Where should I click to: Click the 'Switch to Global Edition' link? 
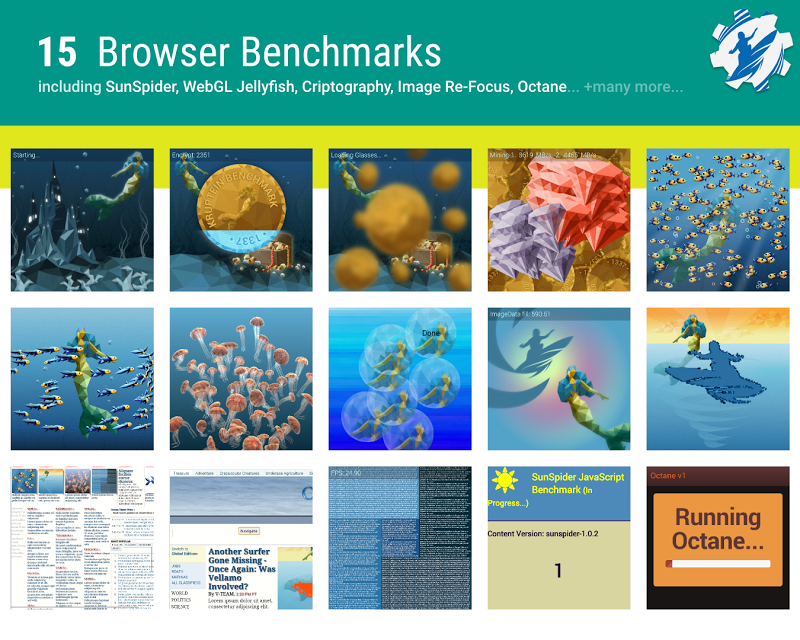click(184, 551)
